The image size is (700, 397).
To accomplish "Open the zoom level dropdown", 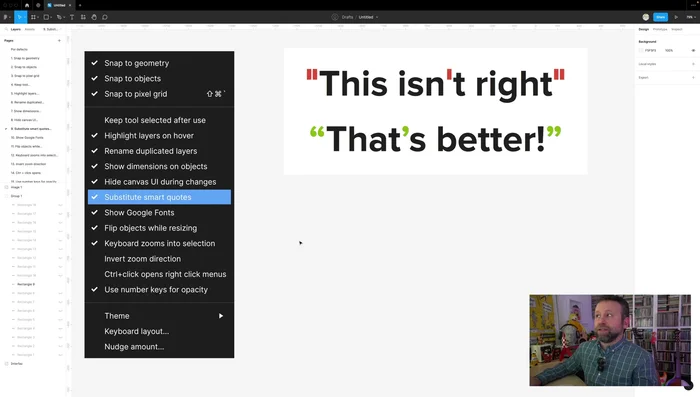I will 691,17.
